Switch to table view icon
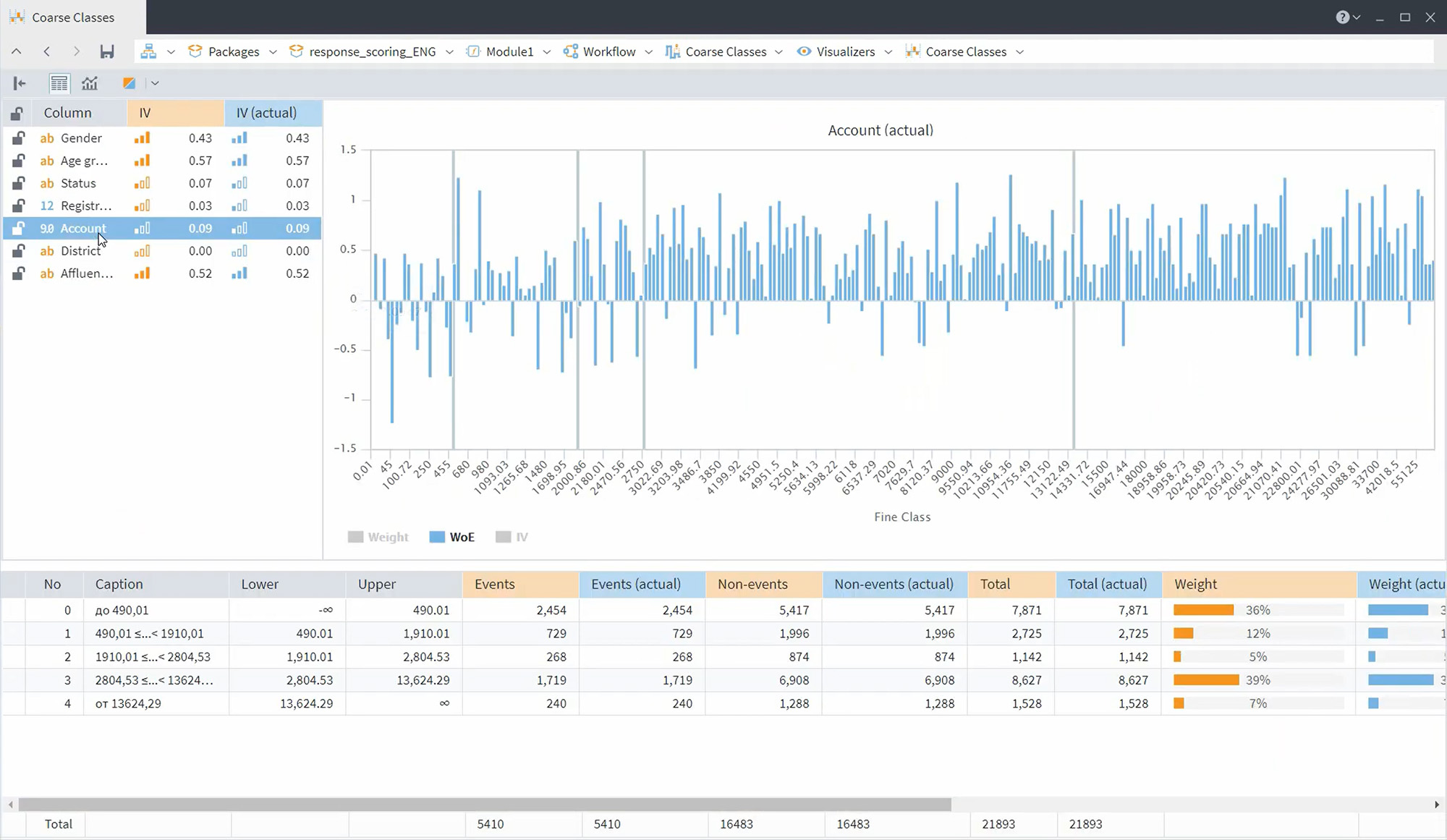 [x=59, y=83]
